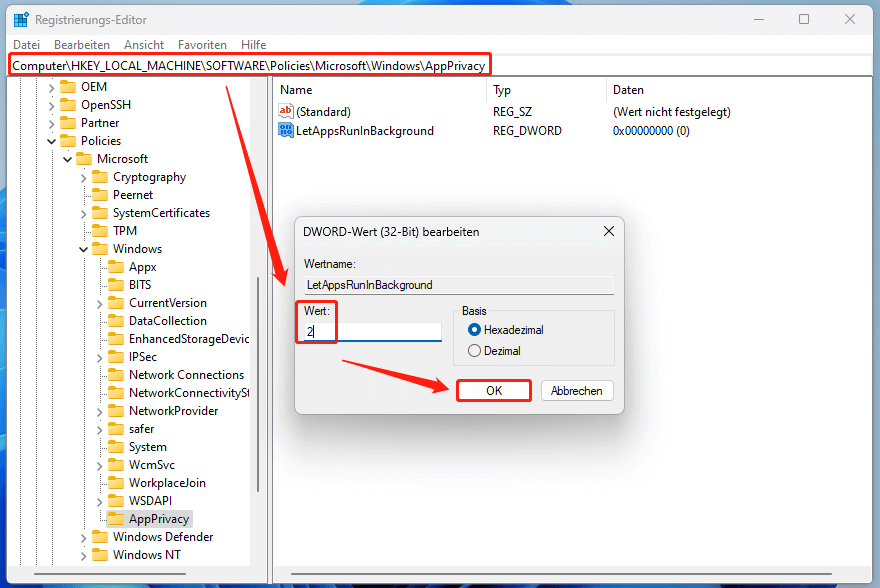Click the LetAppsRunInBackground DWORD value icon
The image size is (880, 588).
click(286, 130)
